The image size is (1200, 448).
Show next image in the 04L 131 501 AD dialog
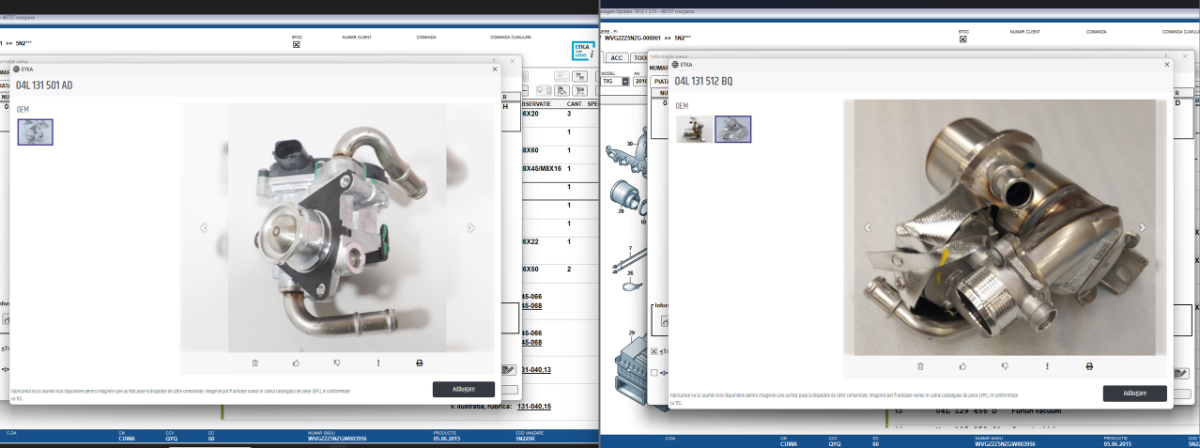(471, 228)
